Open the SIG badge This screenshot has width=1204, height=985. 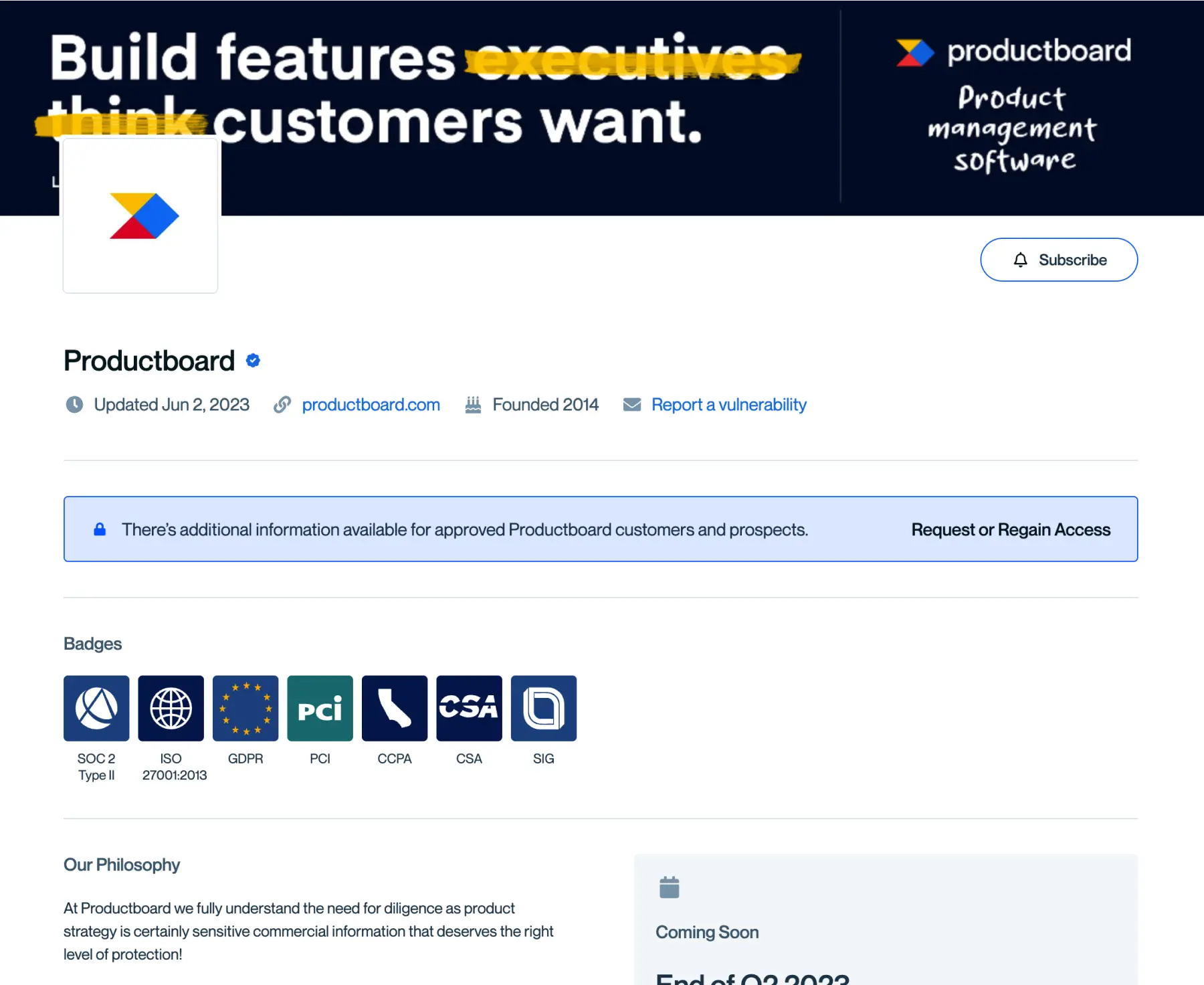544,708
